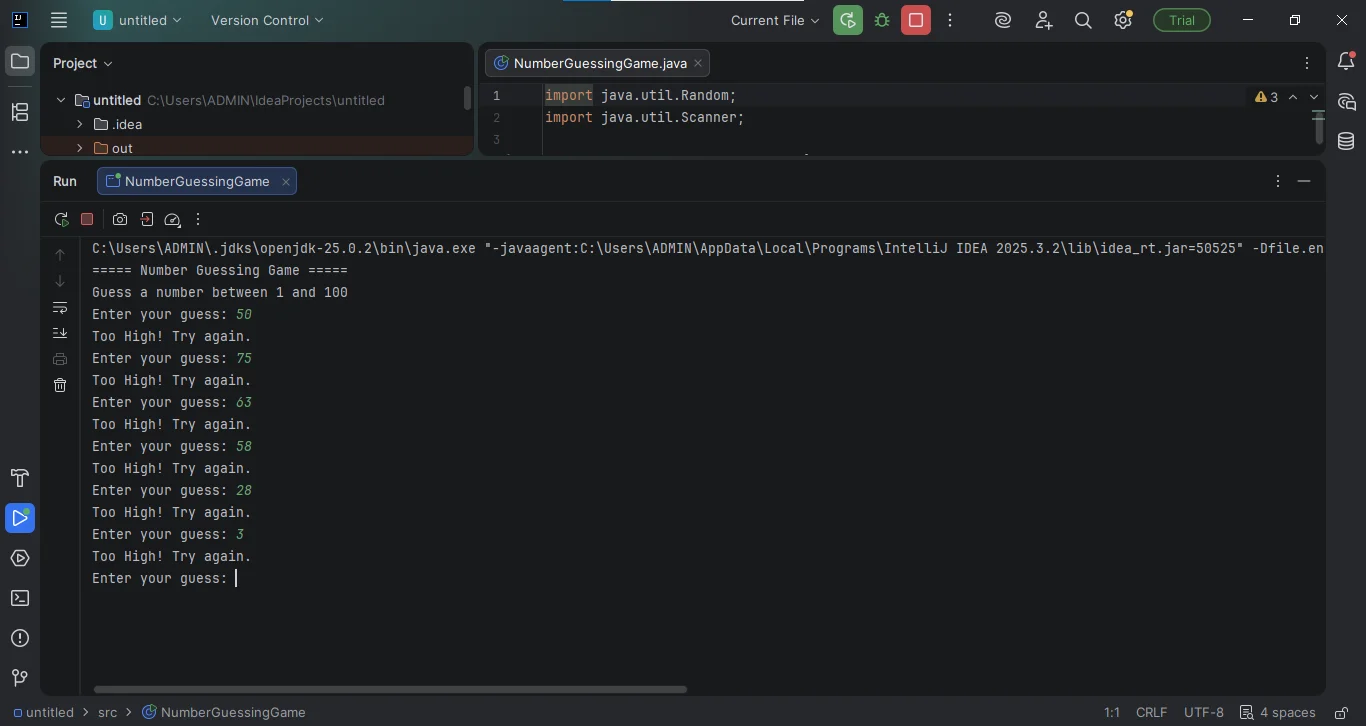The image size is (1366, 726).
Task: Open the Build hammer tool window
Action: (20, 478)
